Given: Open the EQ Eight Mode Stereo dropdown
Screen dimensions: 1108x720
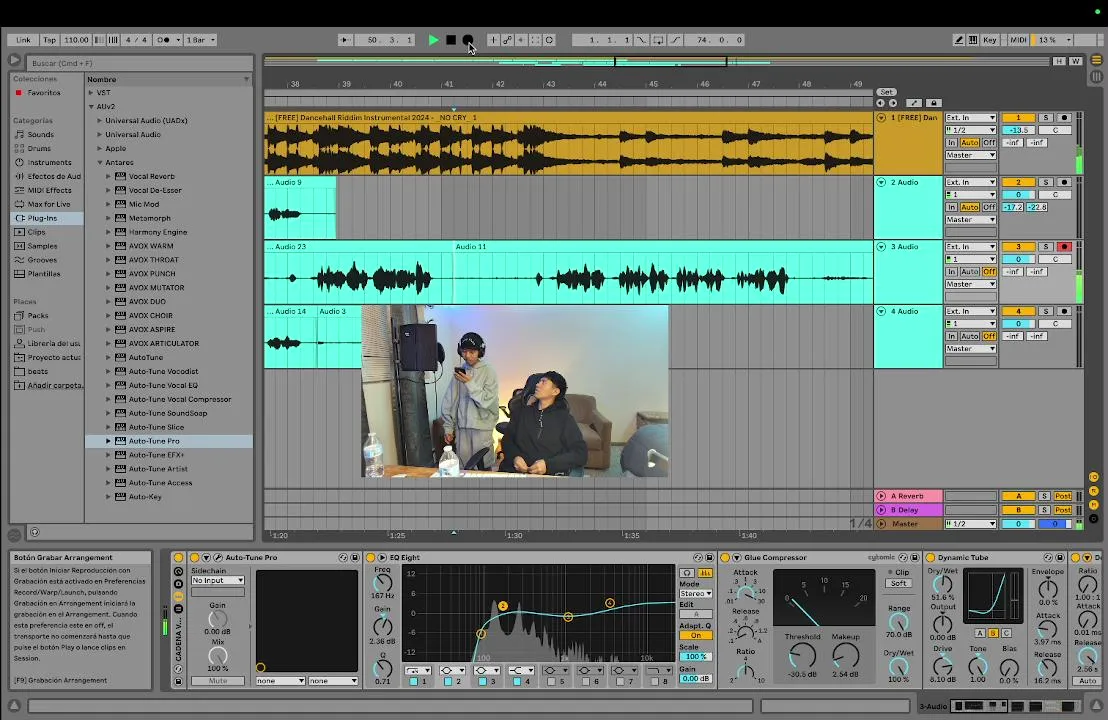Looking at the screenshot, I should (695, 594).
